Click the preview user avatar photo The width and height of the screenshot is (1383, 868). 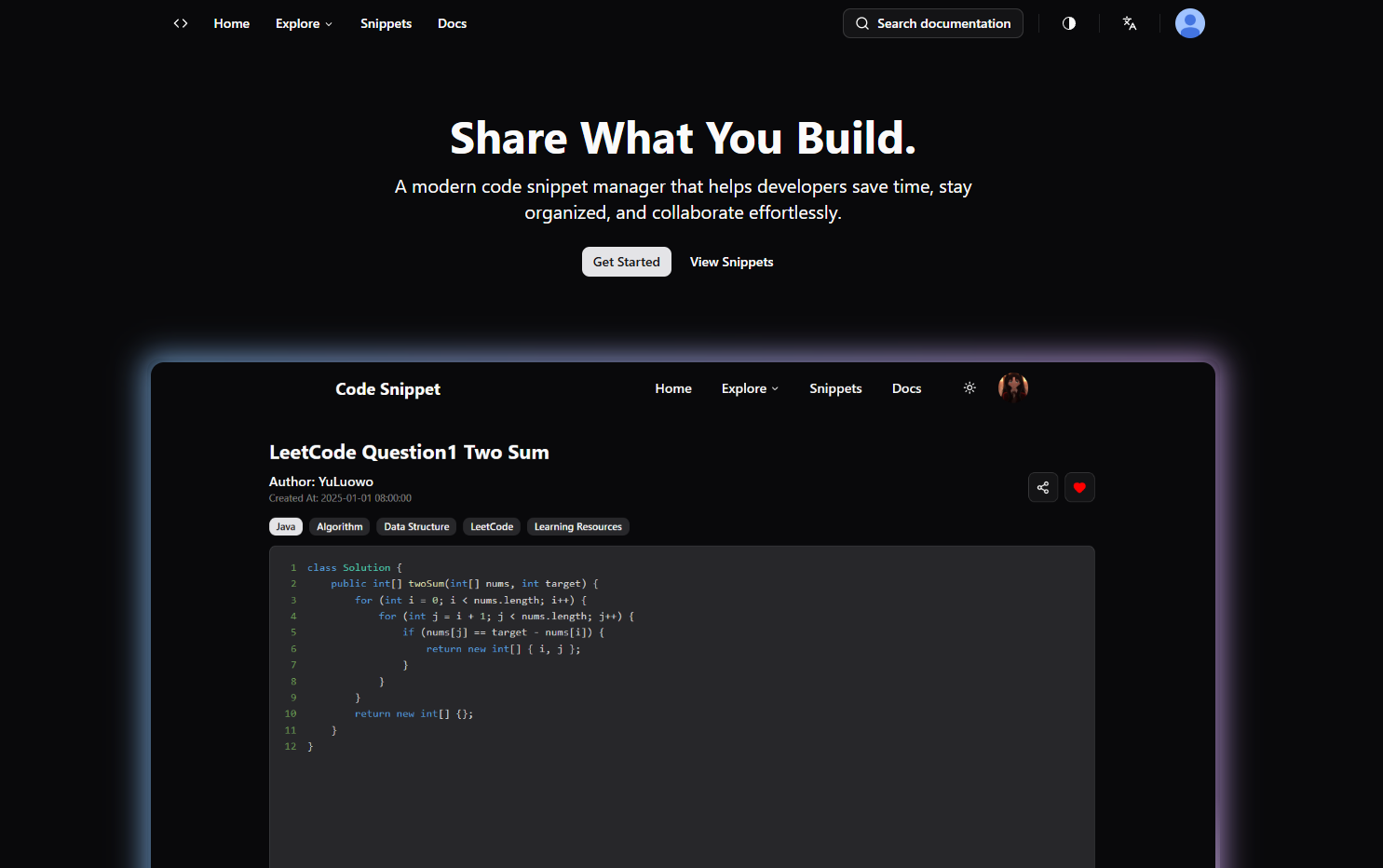tap(1013, 387)
